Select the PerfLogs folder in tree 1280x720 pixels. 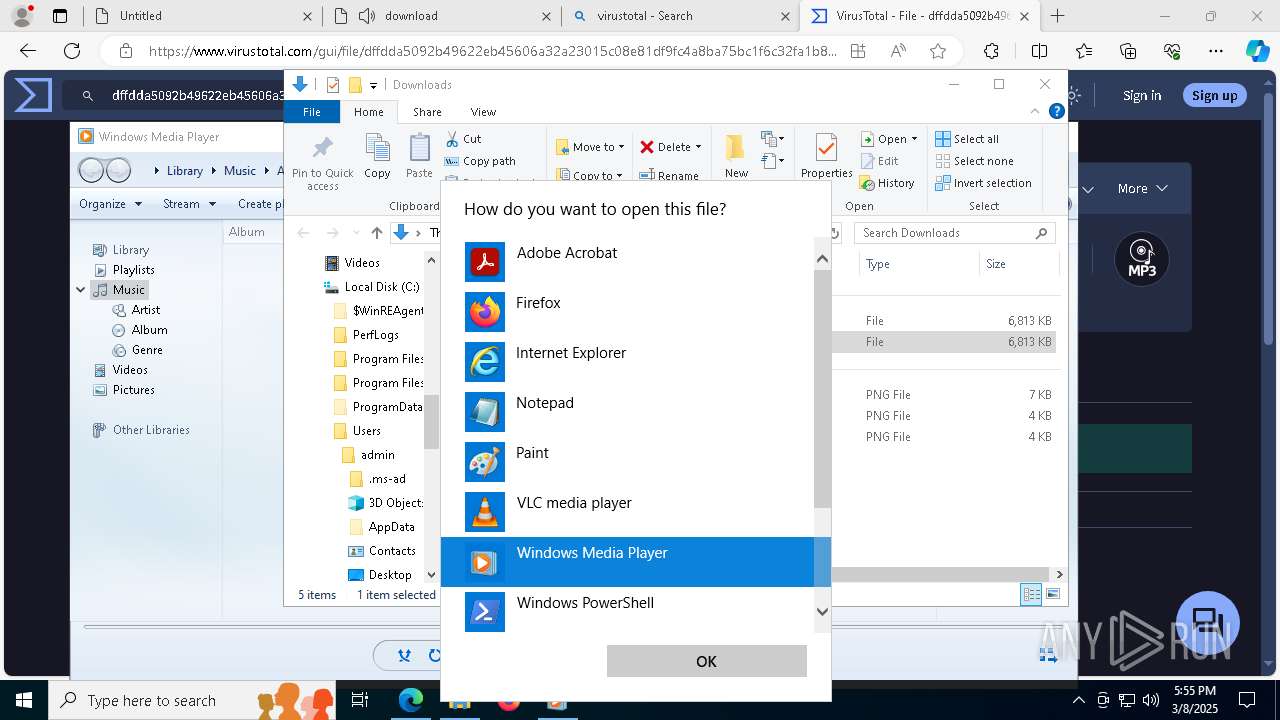point(367,335)
